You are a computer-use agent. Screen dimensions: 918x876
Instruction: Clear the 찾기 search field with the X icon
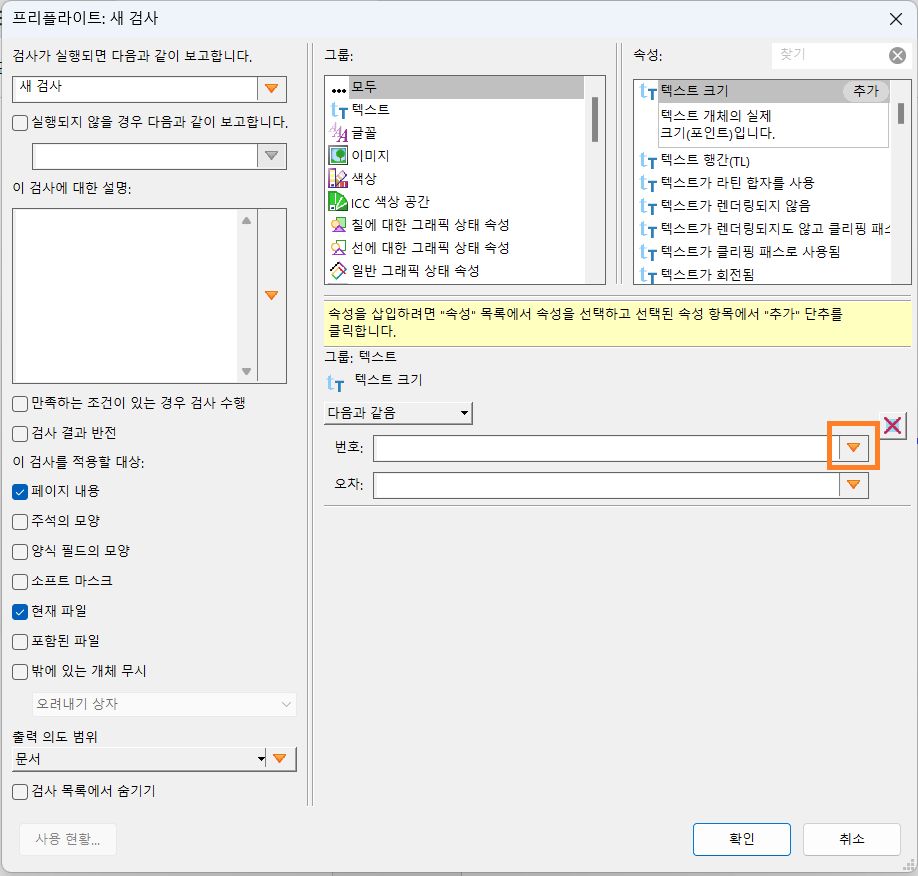[x=897, y=55]
